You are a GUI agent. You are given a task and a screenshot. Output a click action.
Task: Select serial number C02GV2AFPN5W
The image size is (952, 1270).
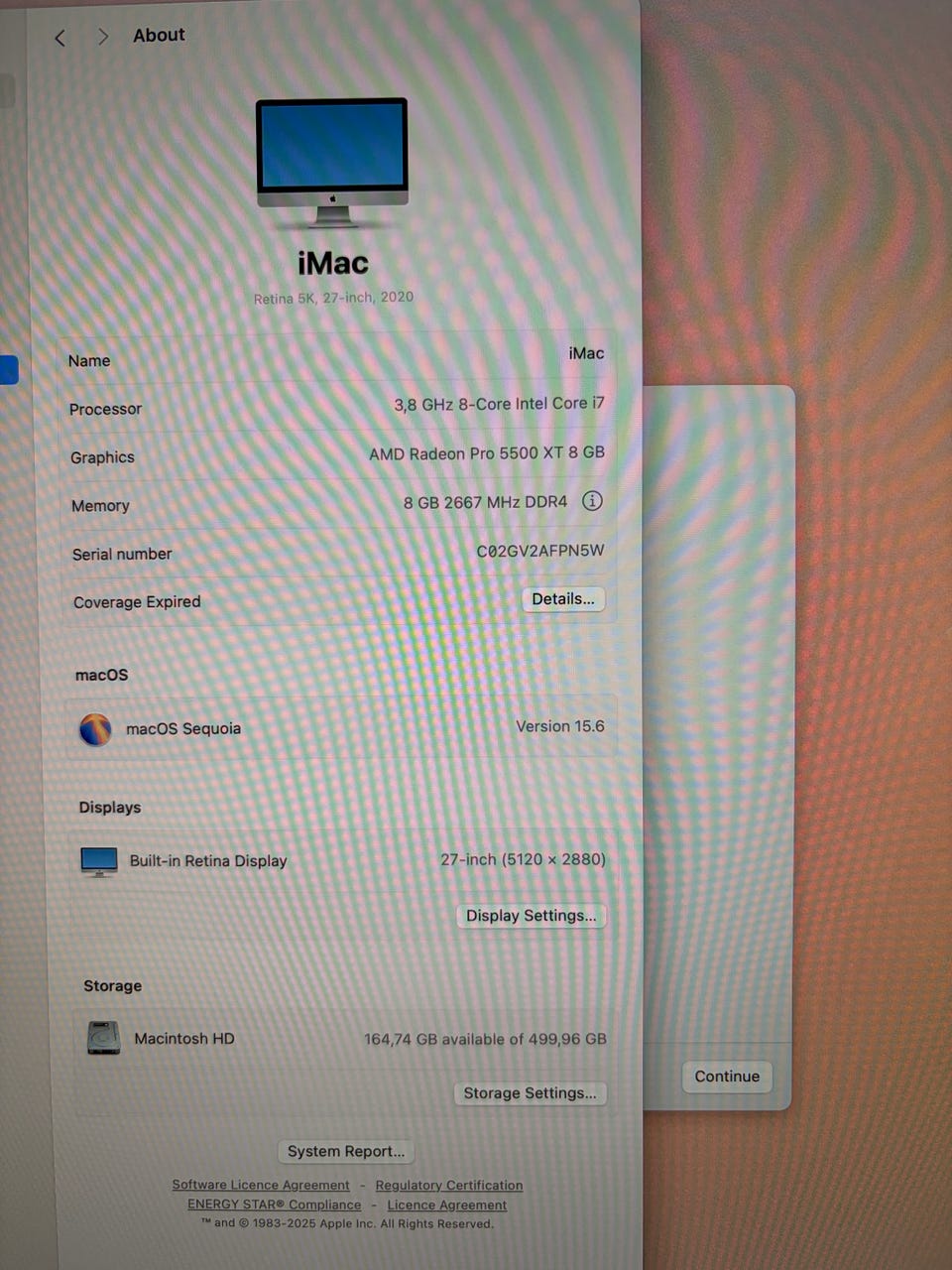(540, 551)
